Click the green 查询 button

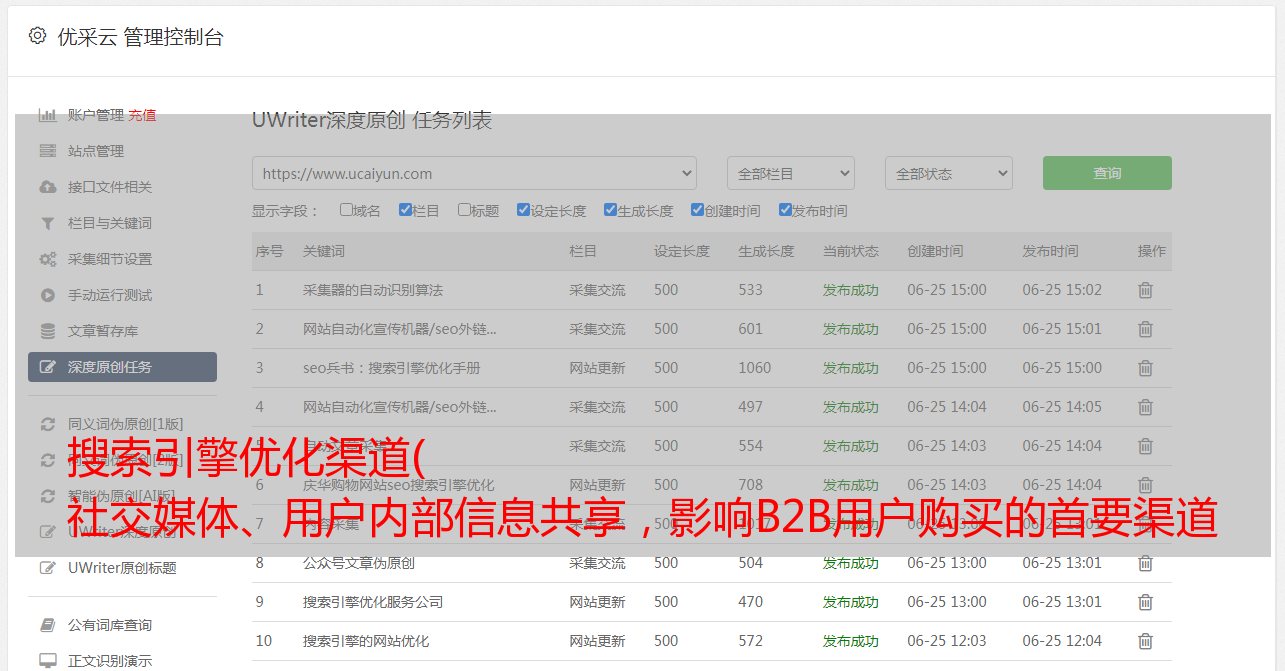[x=1107, y=173]
